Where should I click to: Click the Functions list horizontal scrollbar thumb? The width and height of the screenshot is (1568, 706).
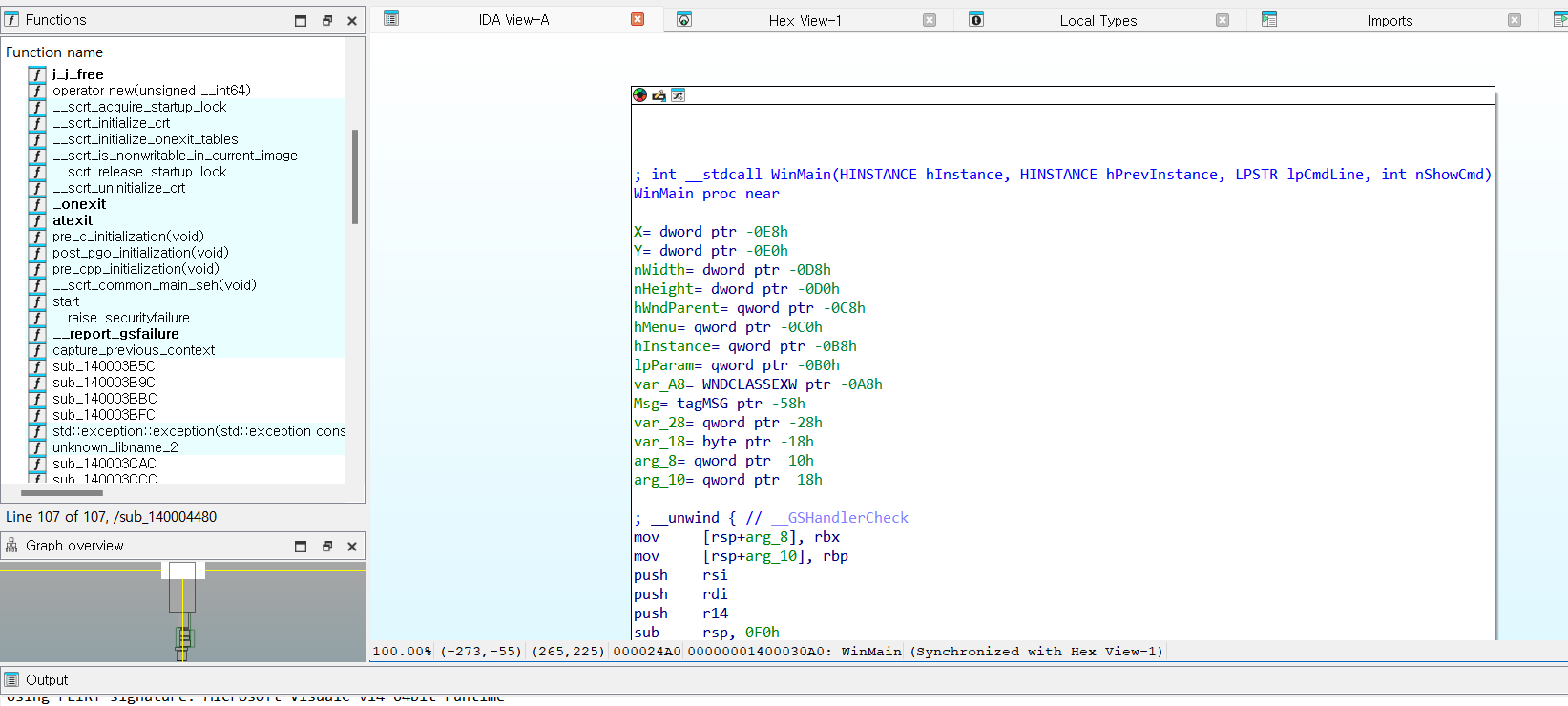point(62,493)
